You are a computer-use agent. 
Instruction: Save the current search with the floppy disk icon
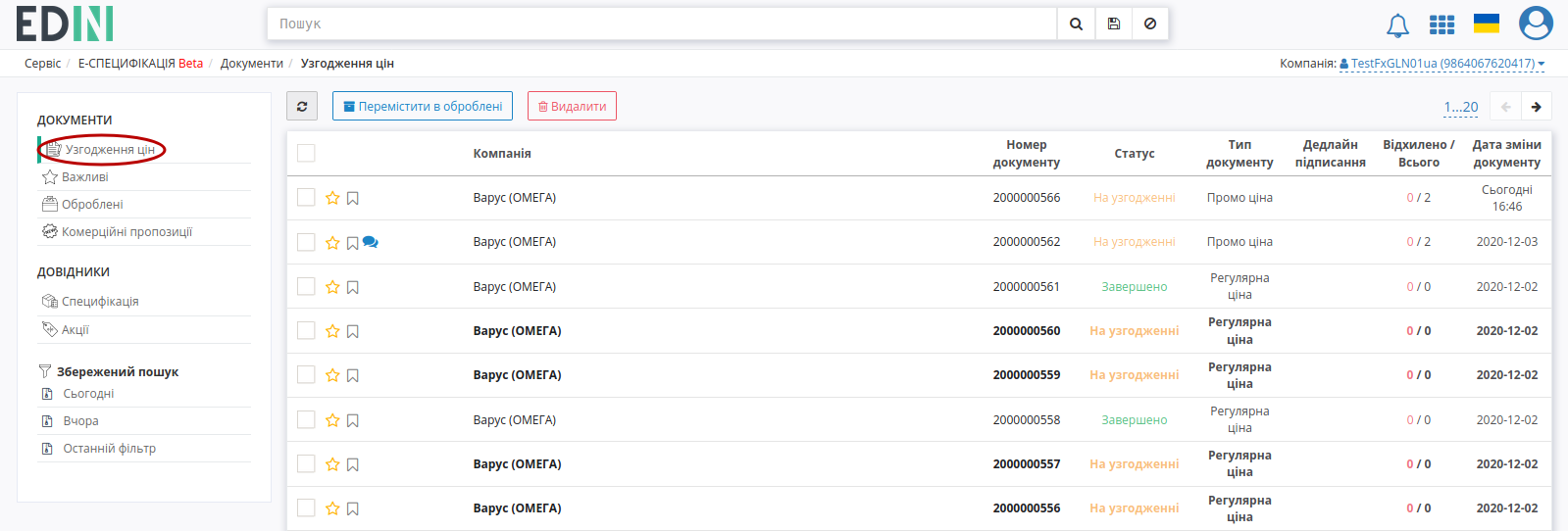coord(1114,24)
